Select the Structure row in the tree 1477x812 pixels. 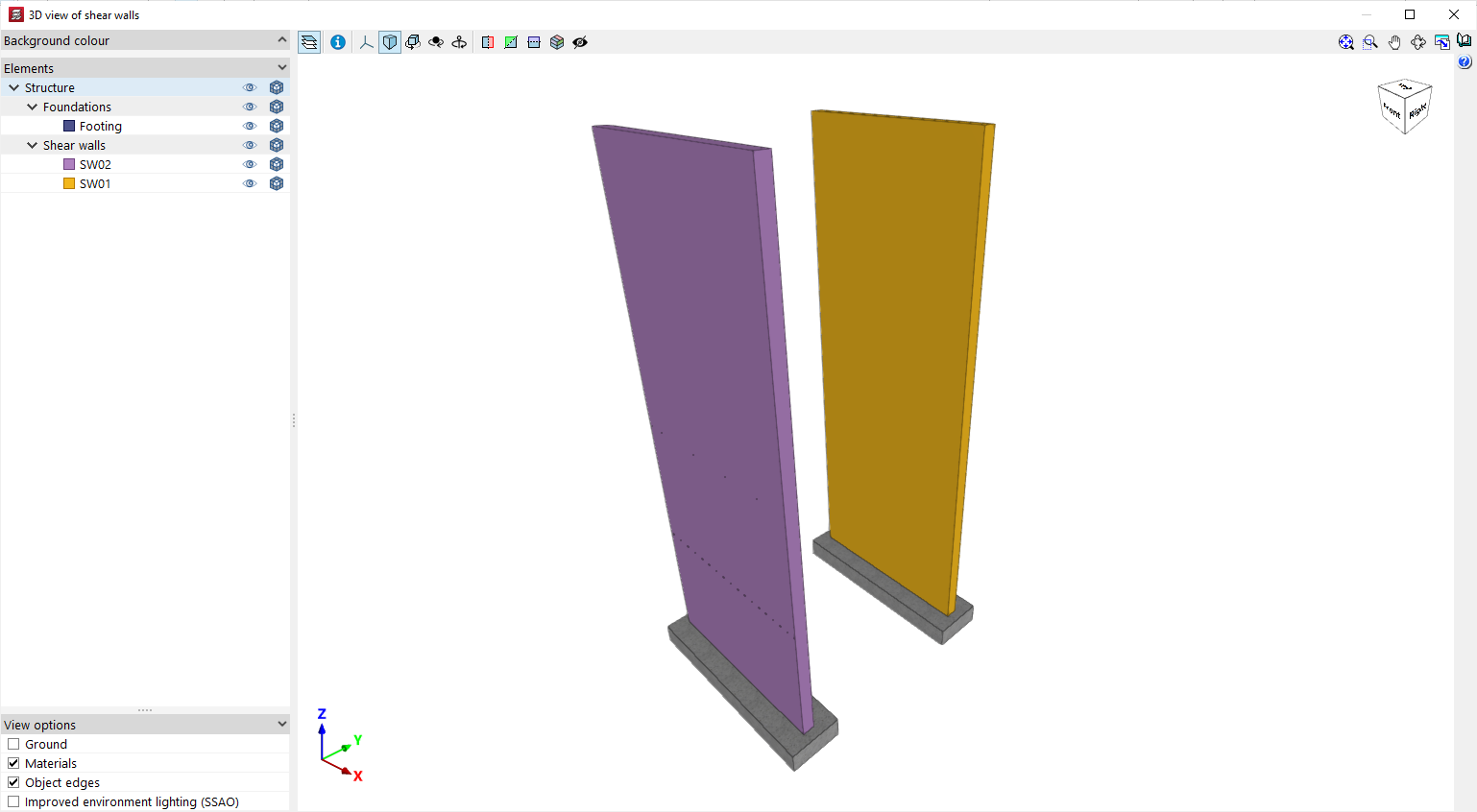tap(145, 87)
